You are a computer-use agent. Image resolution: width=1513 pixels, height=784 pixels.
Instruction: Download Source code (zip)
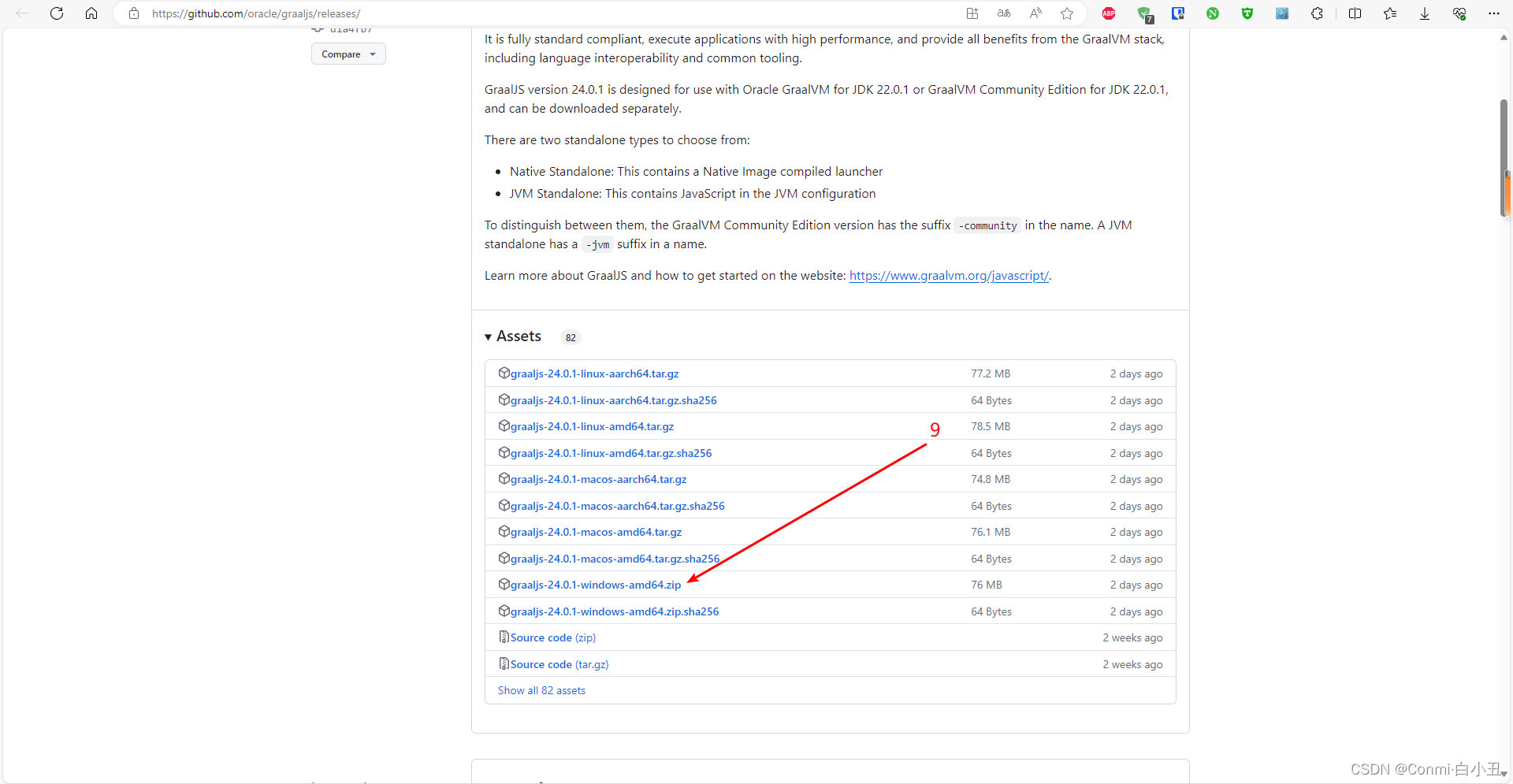(x=552, y=637)
